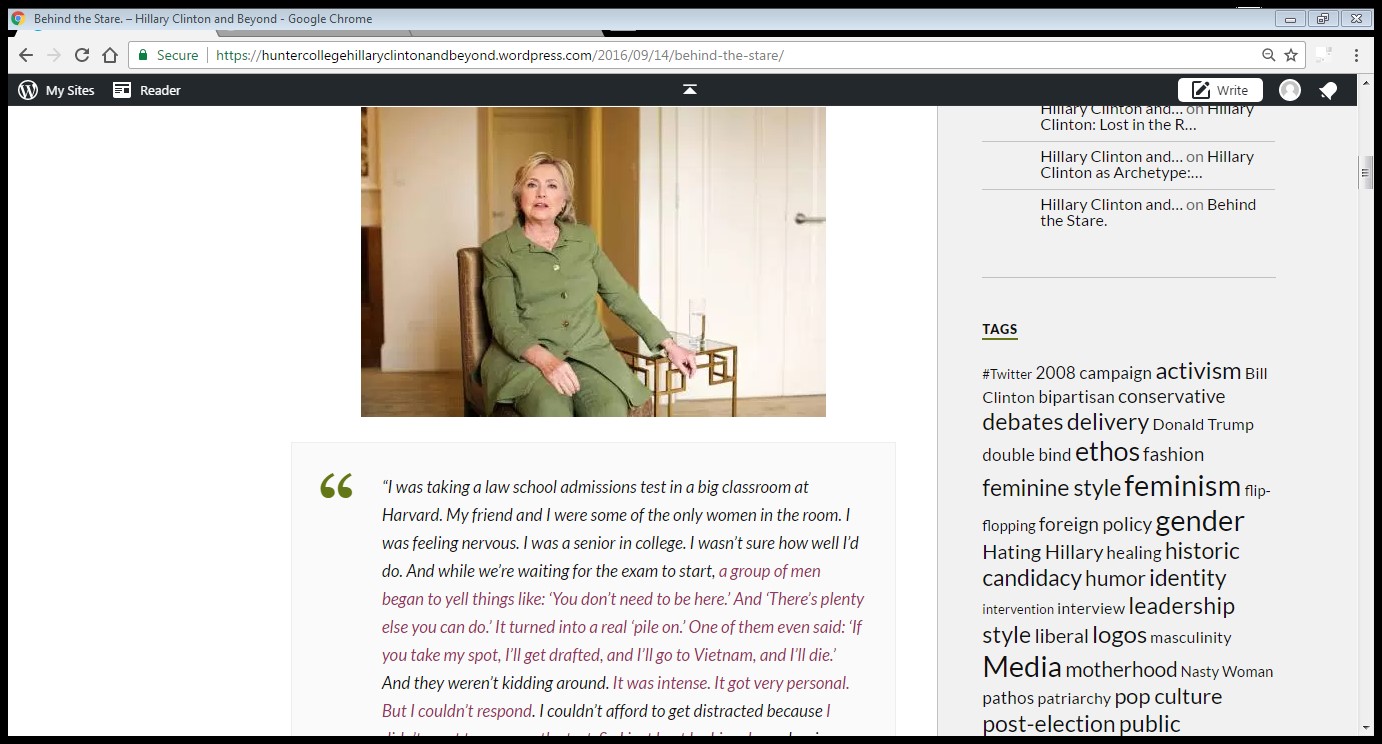Open recent comment link 'Behind the Stare.'
The image size is (1382, 744).
pyautogui.click(x=1148, y=212)
